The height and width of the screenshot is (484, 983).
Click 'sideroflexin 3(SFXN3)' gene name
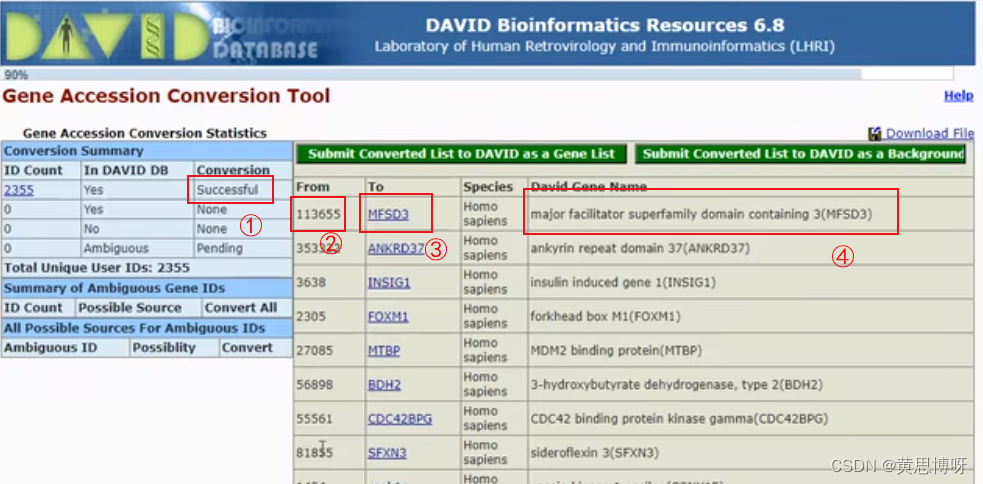(595, 452)
